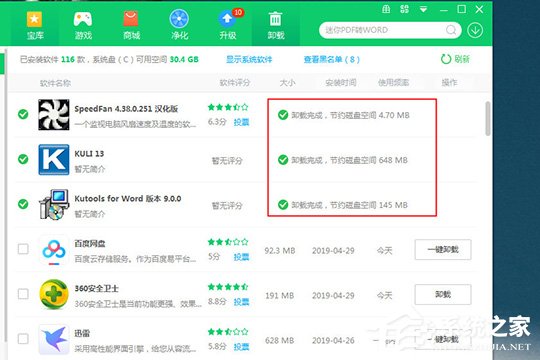Click 投票 link in 迅雷 row
The width and height of the screenshot is (540, 360).
[241, 347]
